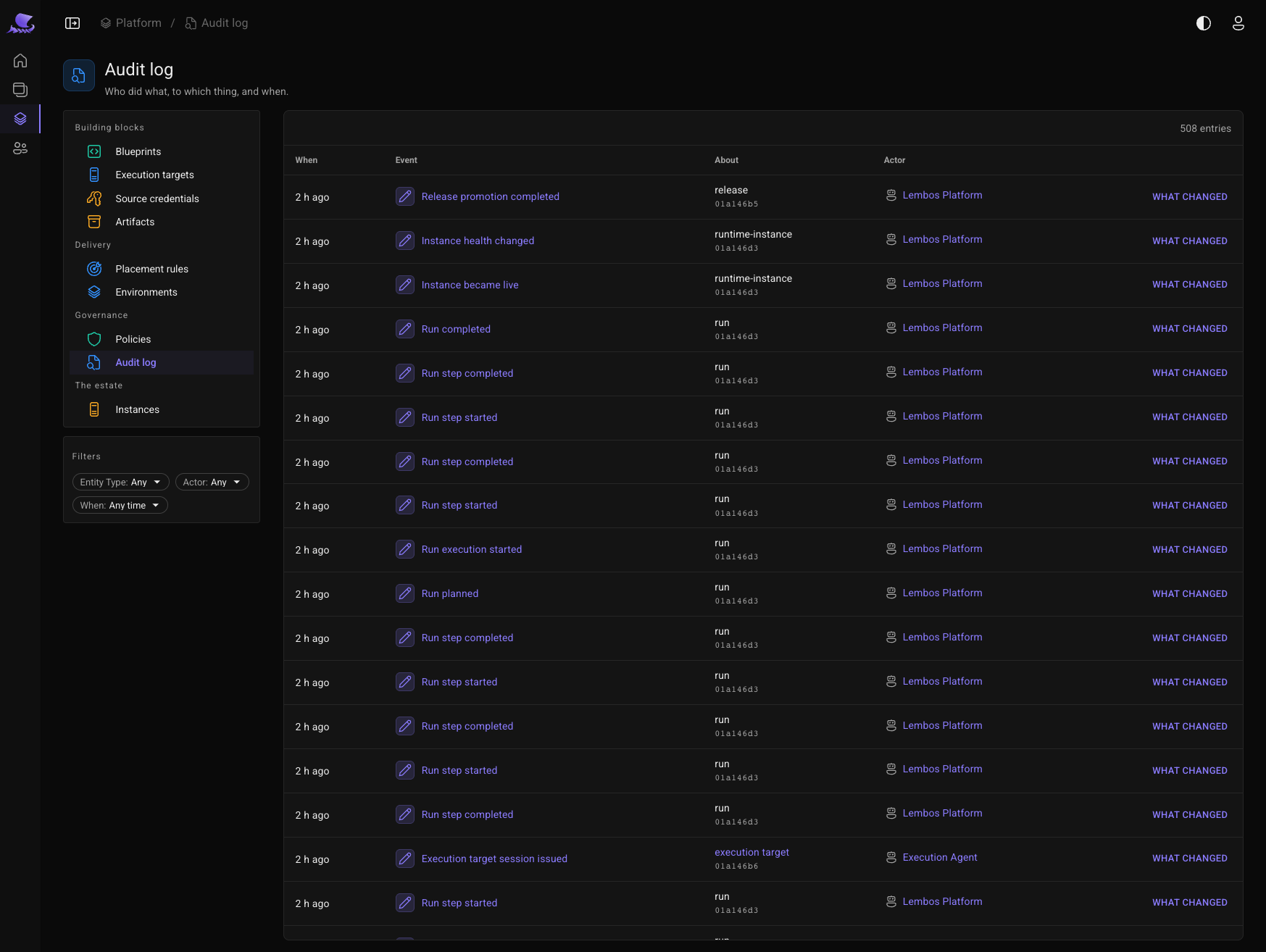
Task: Click the Instances server icon
Action: point(94,409)
